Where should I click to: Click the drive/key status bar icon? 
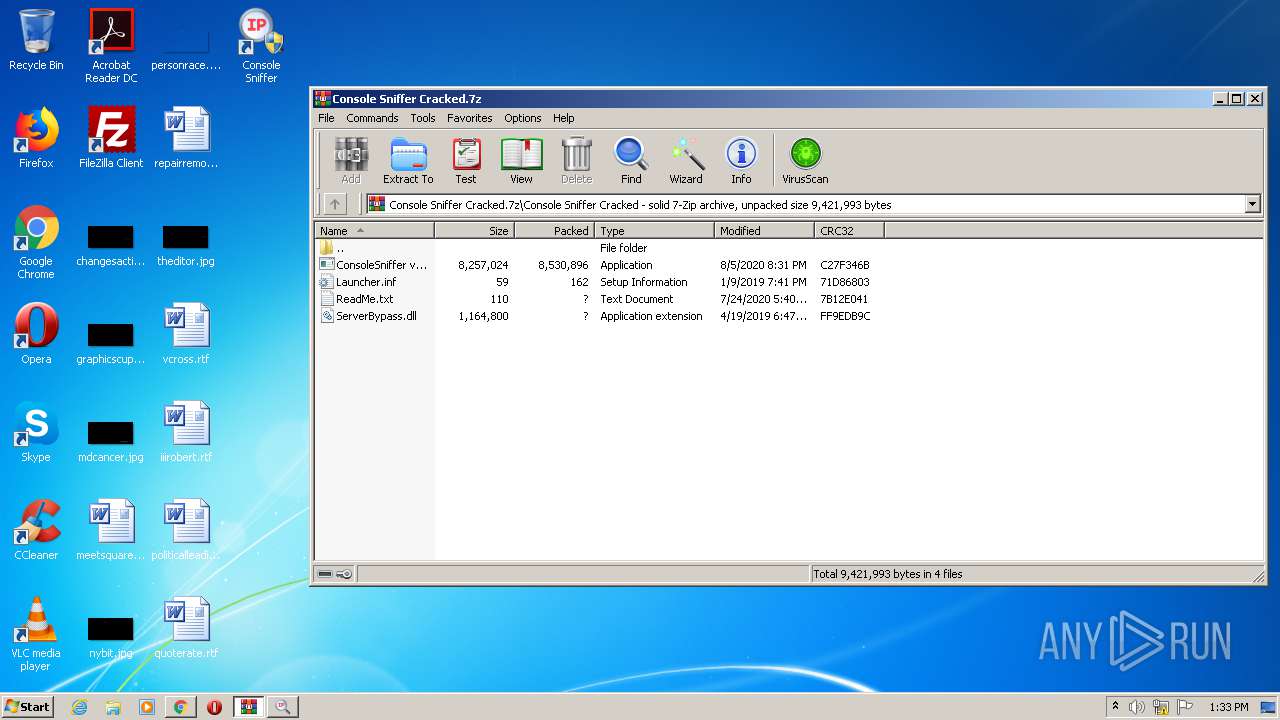[x=334, y=574]
